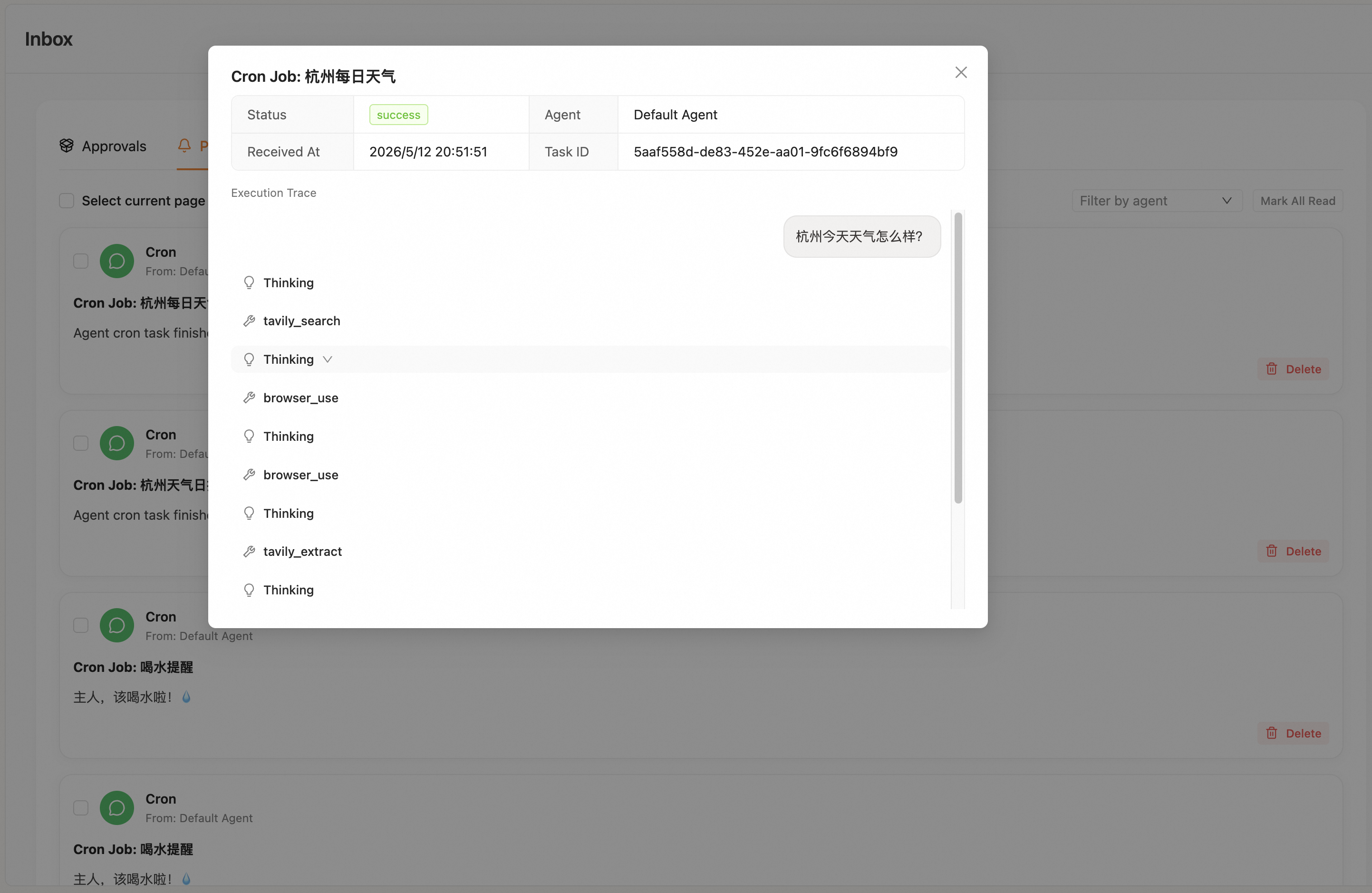The height and width of the screenshot is (893, 1372).
Task: Click the Approvals stack icon
Action: pos(67,146)
